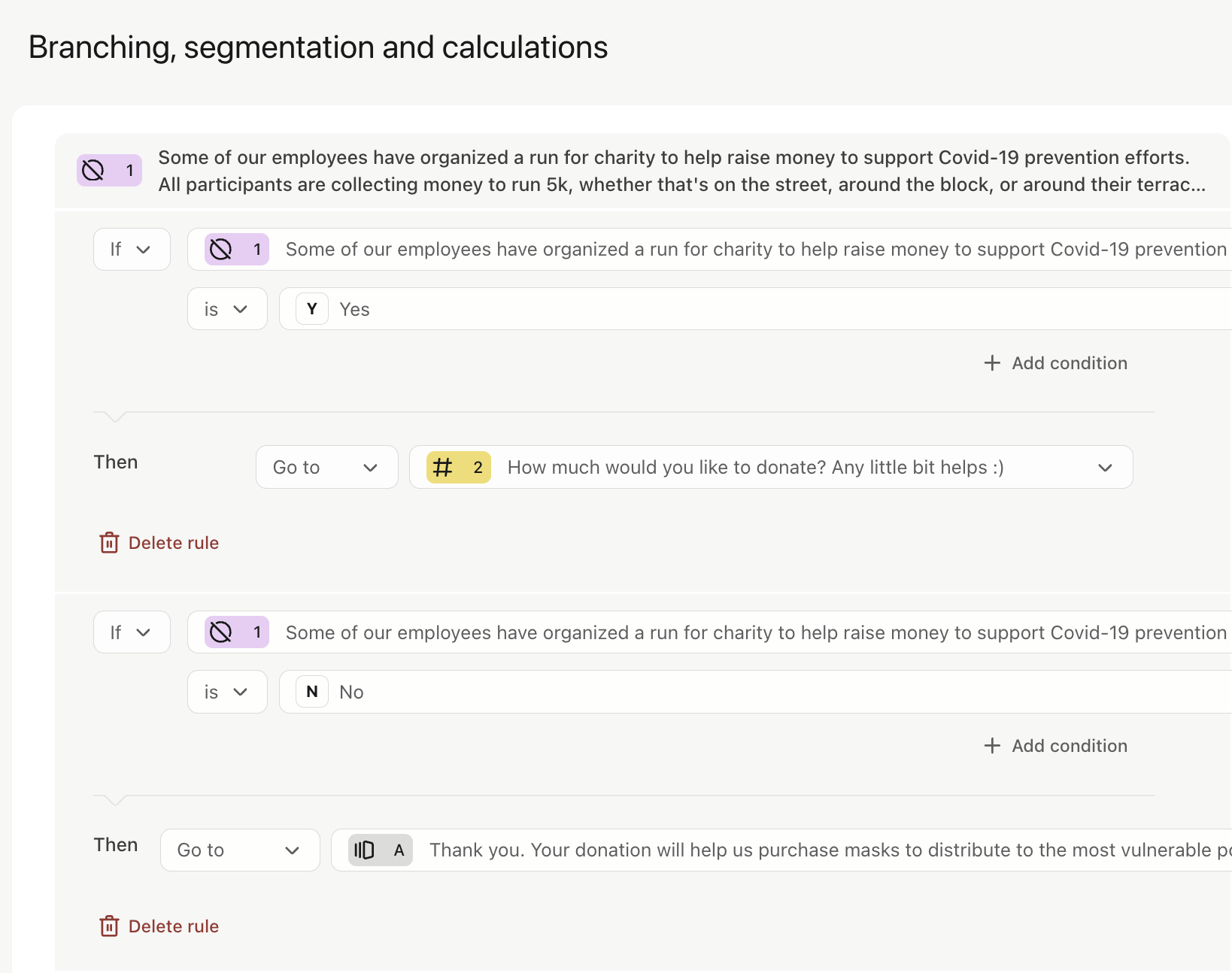1232x973 pixels.
Task: Click 'Branching, segmentation and calculations' heading
Action: (318, 47)
